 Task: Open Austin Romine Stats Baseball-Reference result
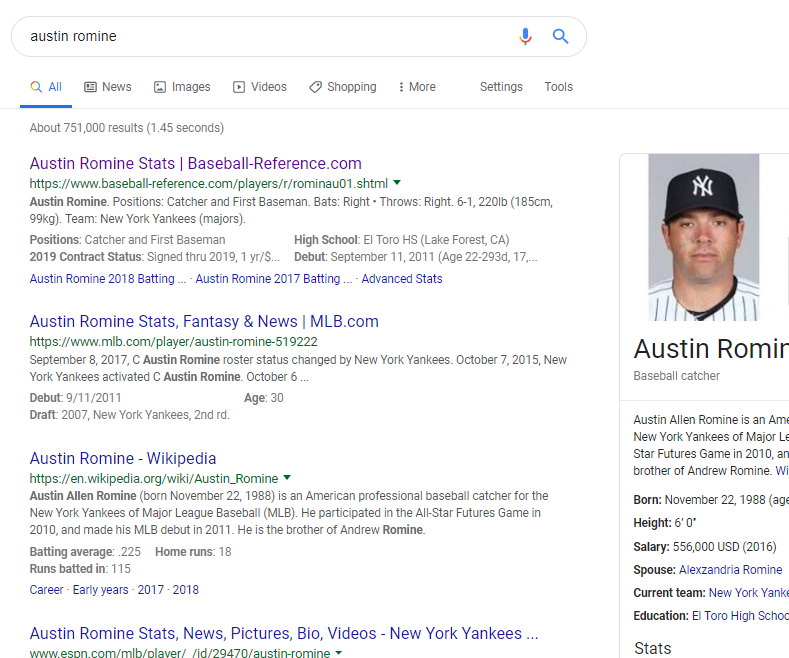pyautogui.click(x=195, y=163)
